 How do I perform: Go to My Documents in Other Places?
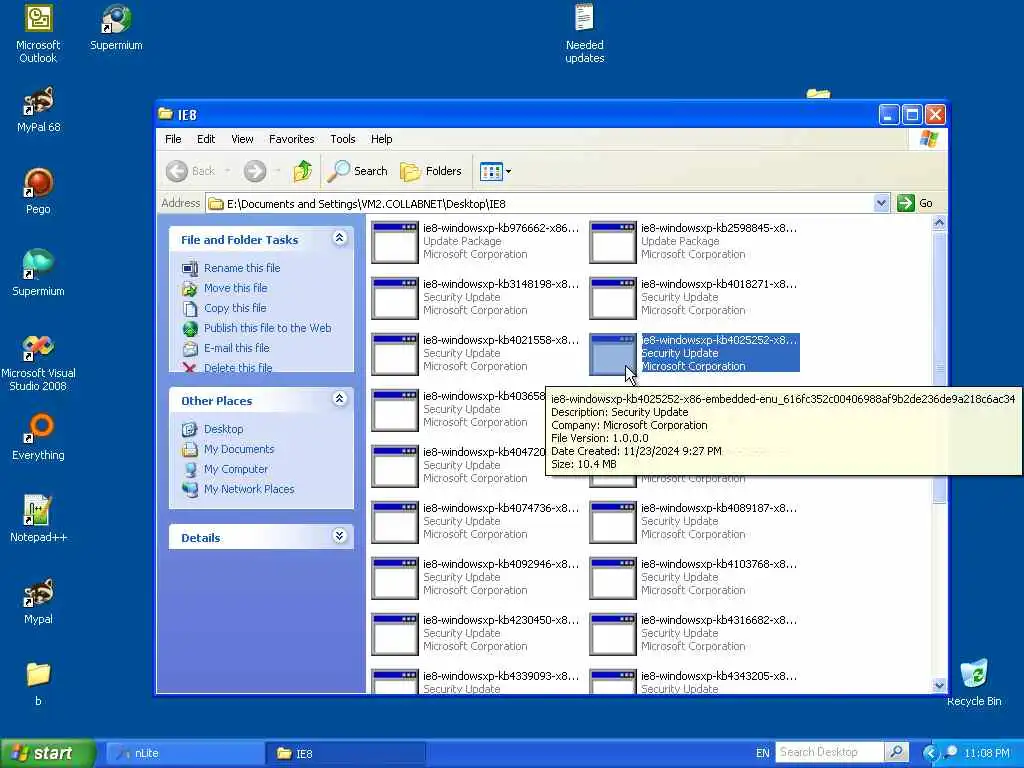pyautogui.click(x=239, y=449)
